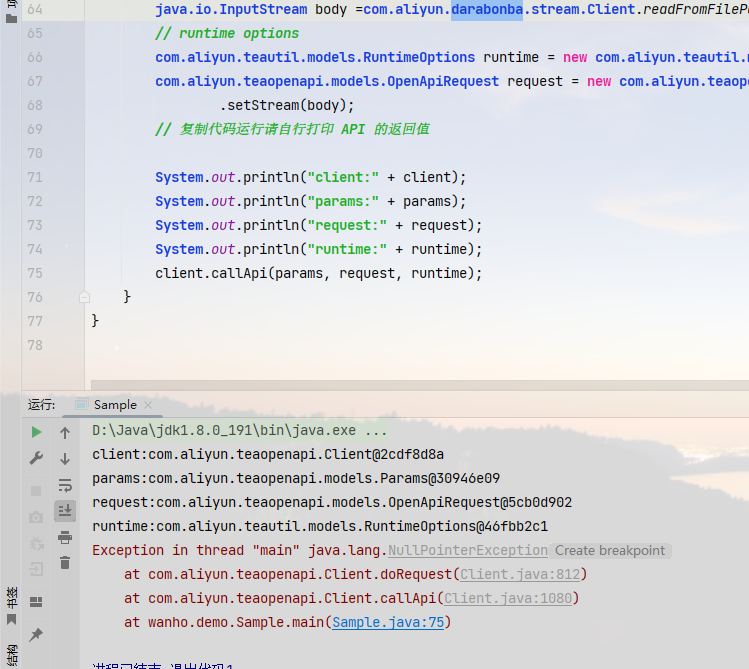The width and height of the screenshot is (749, 669).
Task: Click the '// runtime options' comment
Action: click(227, 33)
